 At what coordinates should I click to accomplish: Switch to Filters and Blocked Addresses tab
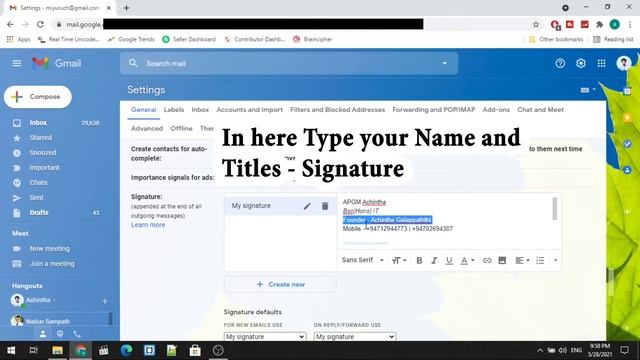[338, 110]
